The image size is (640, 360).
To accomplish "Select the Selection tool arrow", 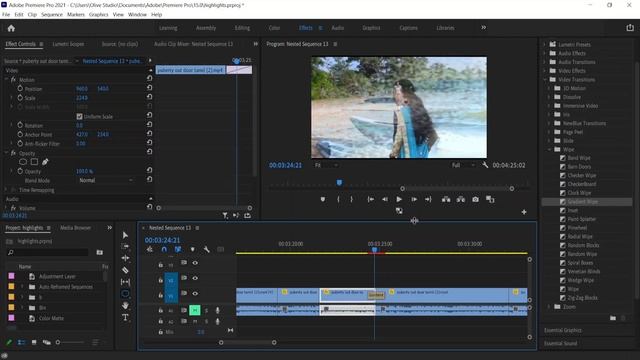I will coord(125,235).
